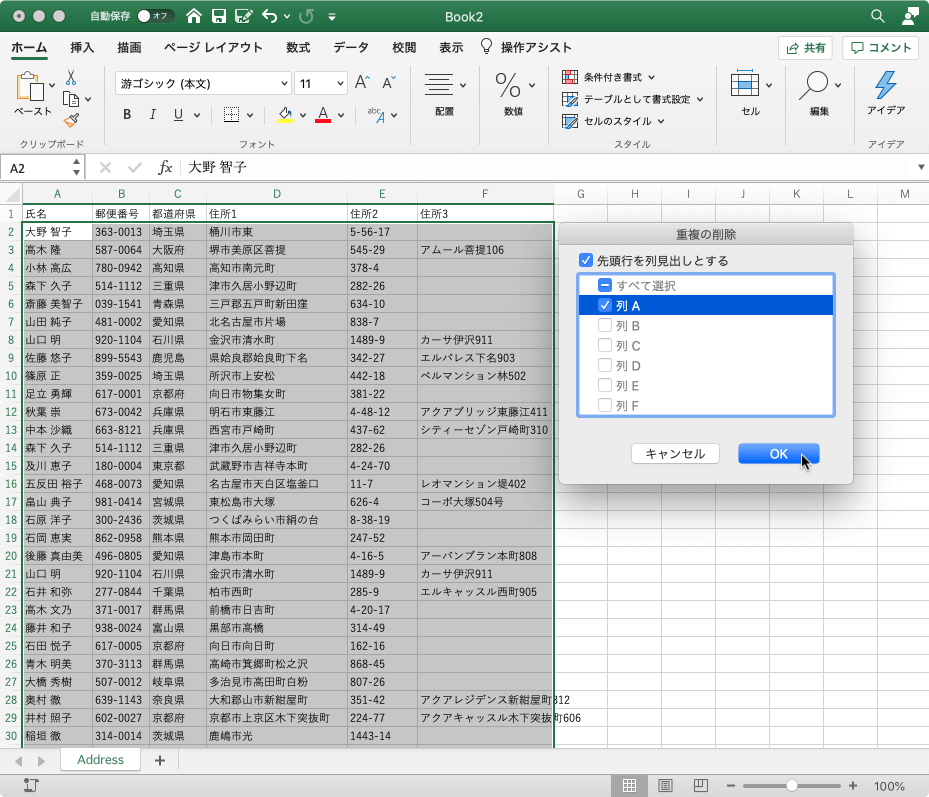This screenshot has width=929, height=797.
Task: Click the コメント button
Action: coord(880,48)
